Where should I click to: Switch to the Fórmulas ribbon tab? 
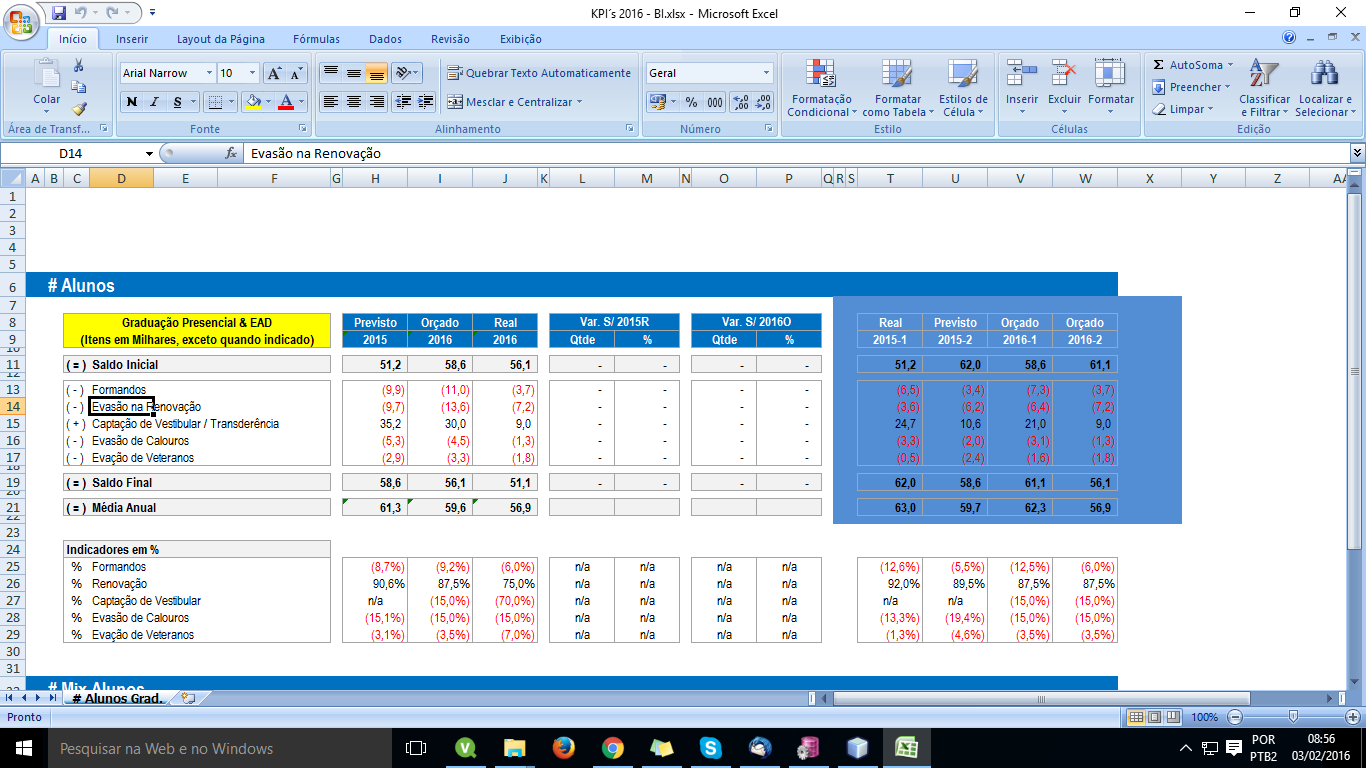pos(316,39)
